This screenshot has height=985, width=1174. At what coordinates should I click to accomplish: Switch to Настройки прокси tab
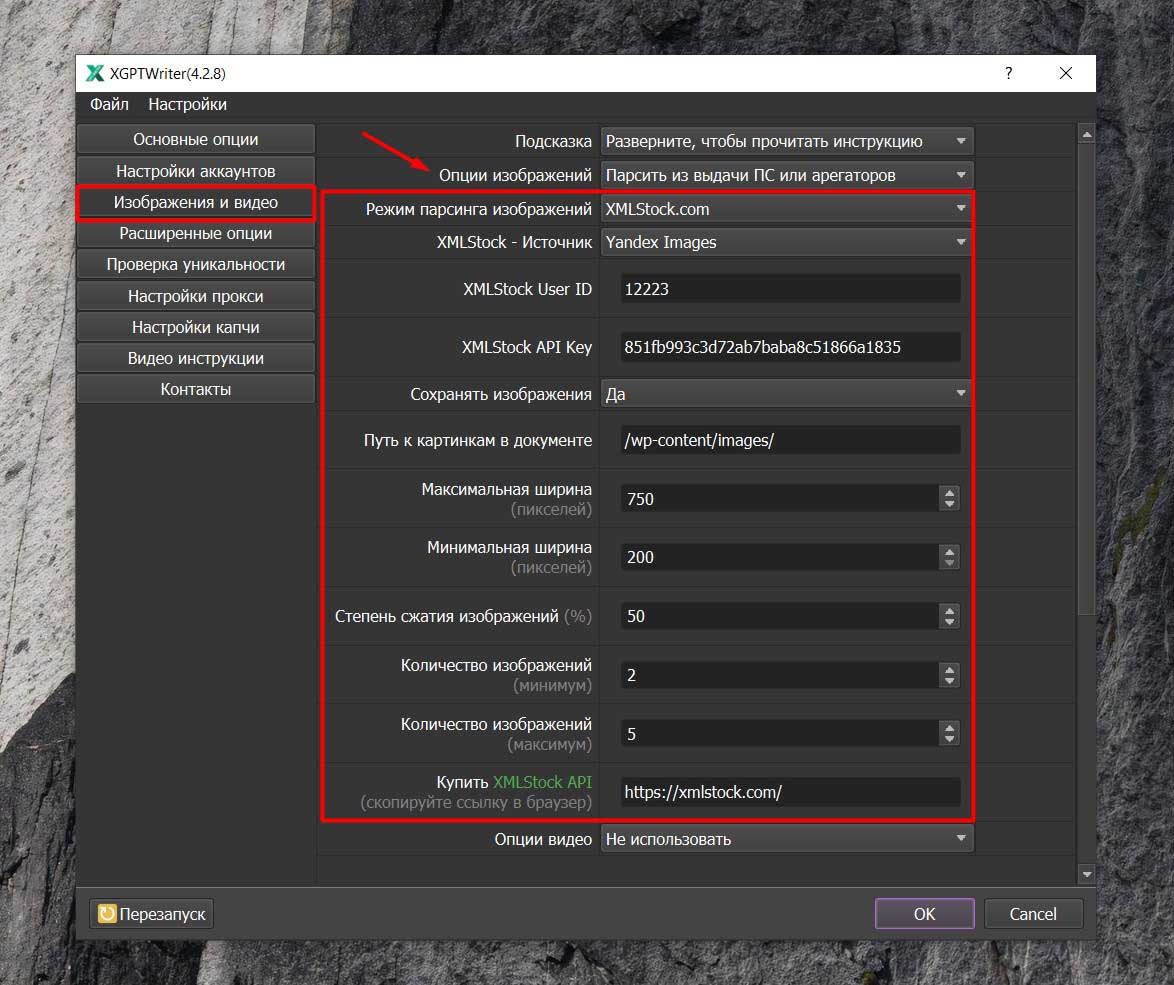196,296
